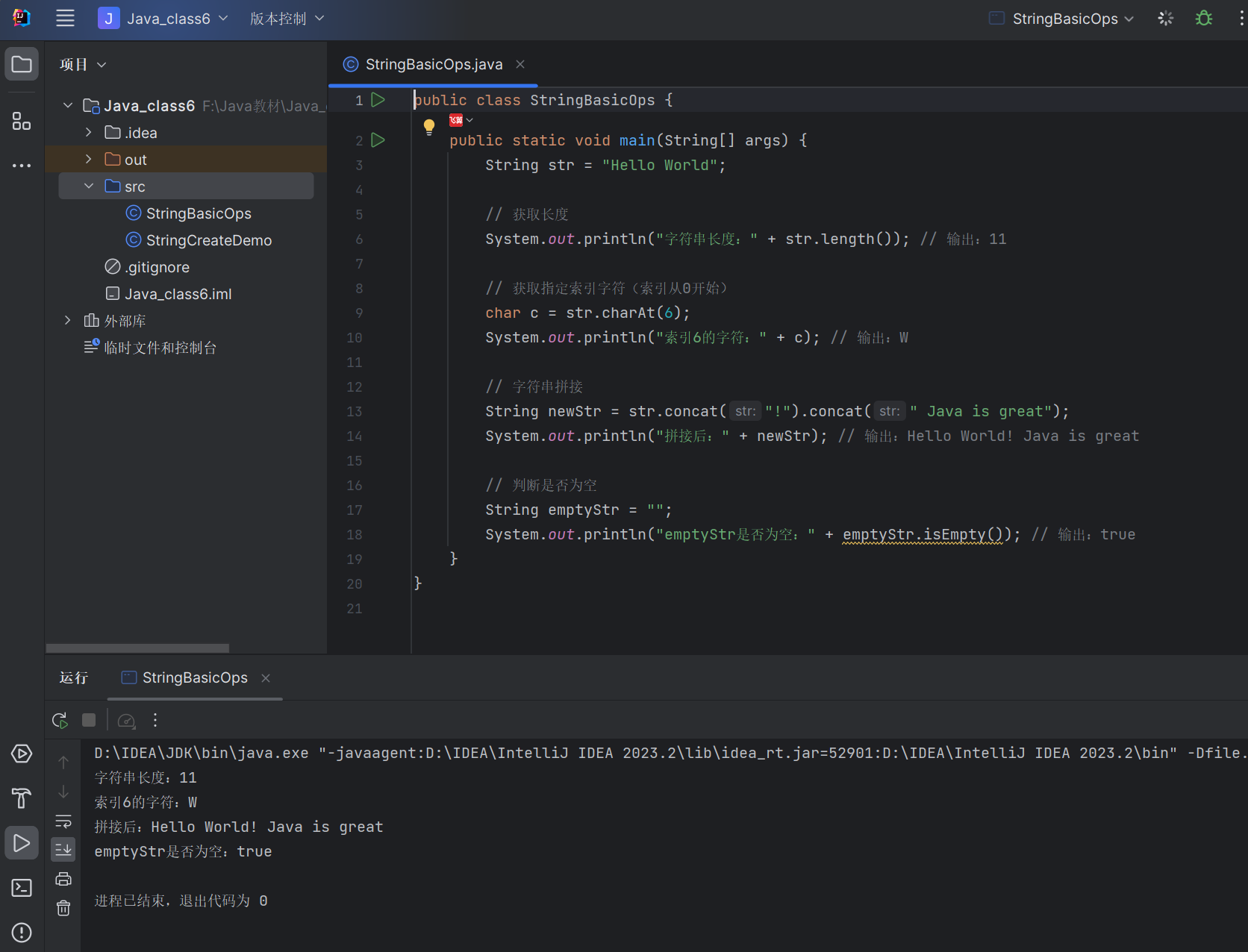Viewport: 1248px width, 952px height.
Task: Click the underlined emptyStr.isEmpty() warning
Action: click(923, 534)
